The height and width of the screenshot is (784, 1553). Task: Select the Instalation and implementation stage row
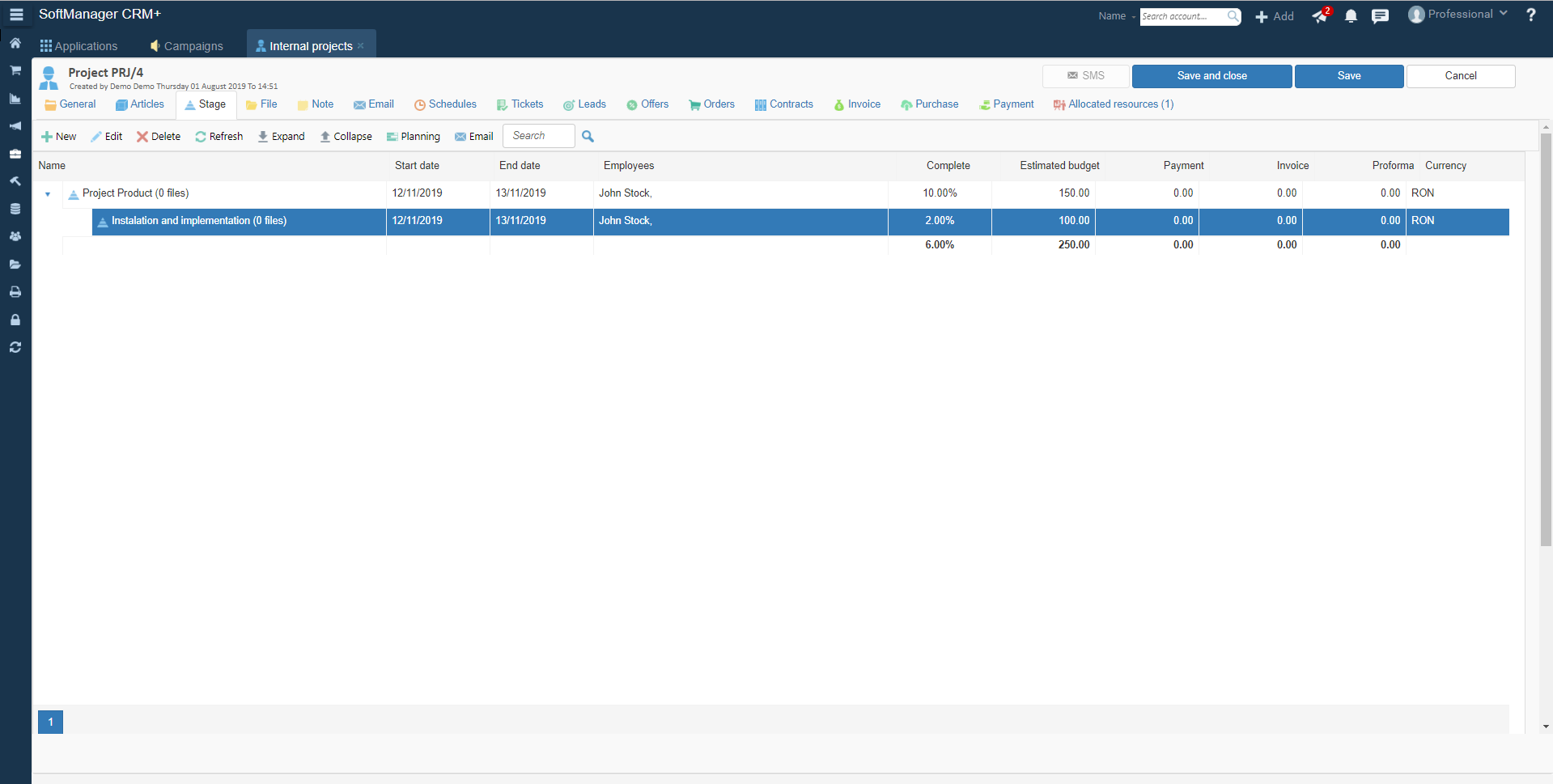(199, 221)
